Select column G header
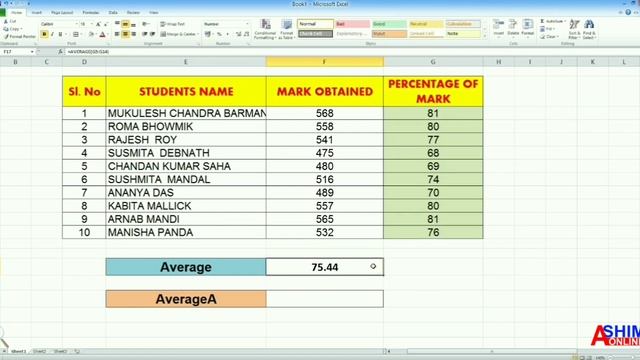This screenshot has height=360, width=640. [433, 62]
